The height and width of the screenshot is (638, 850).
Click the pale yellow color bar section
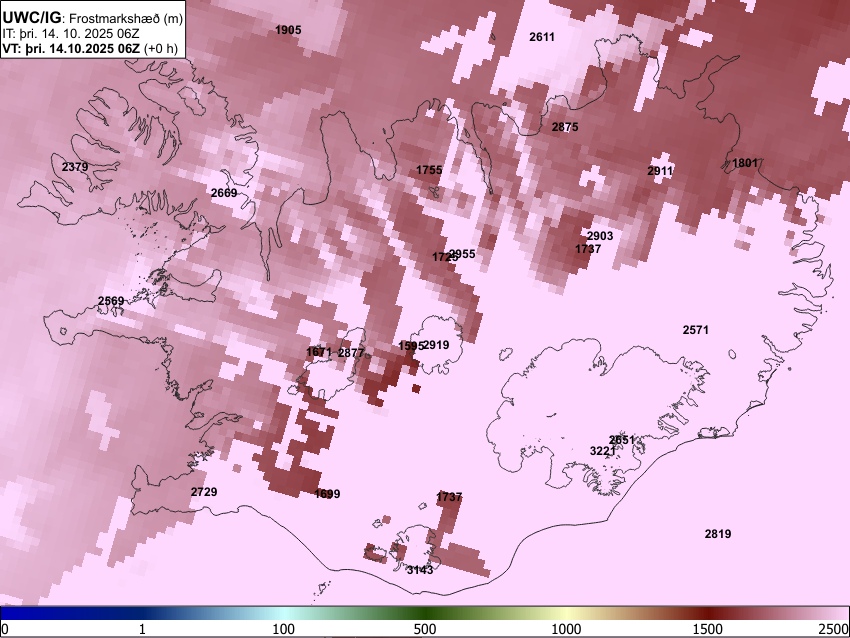pos(566,614)
